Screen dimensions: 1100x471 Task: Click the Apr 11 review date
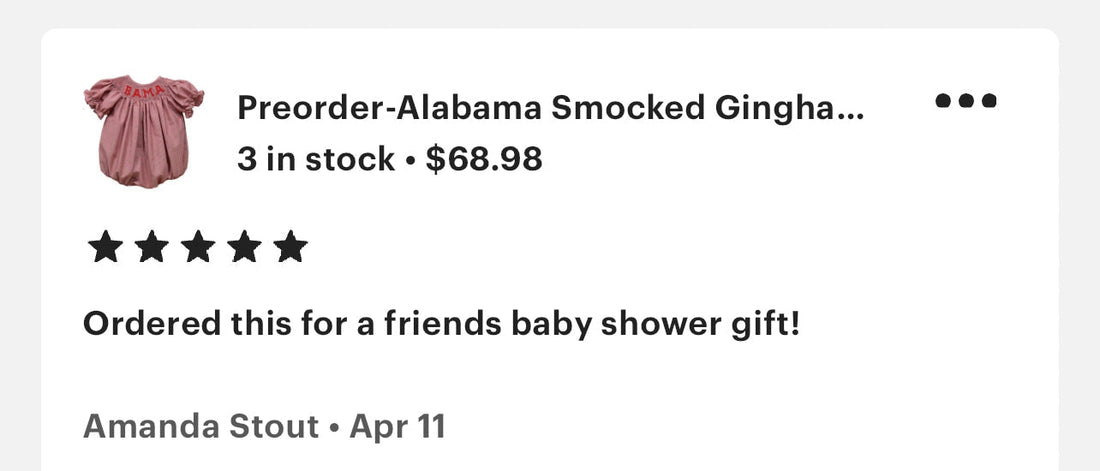[397, 426]
